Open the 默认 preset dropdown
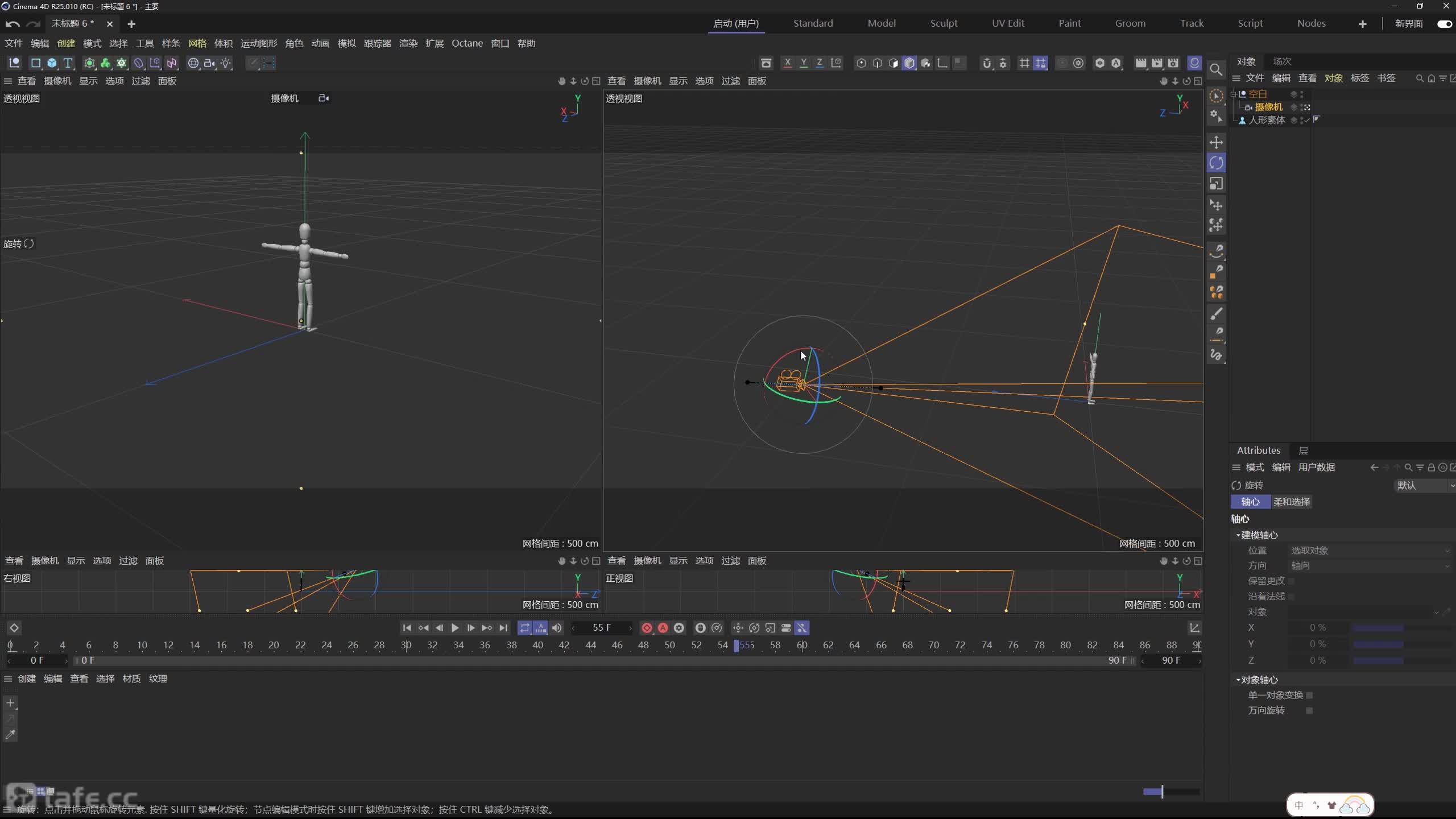1456x819 pixels. tap(1424, 485)
